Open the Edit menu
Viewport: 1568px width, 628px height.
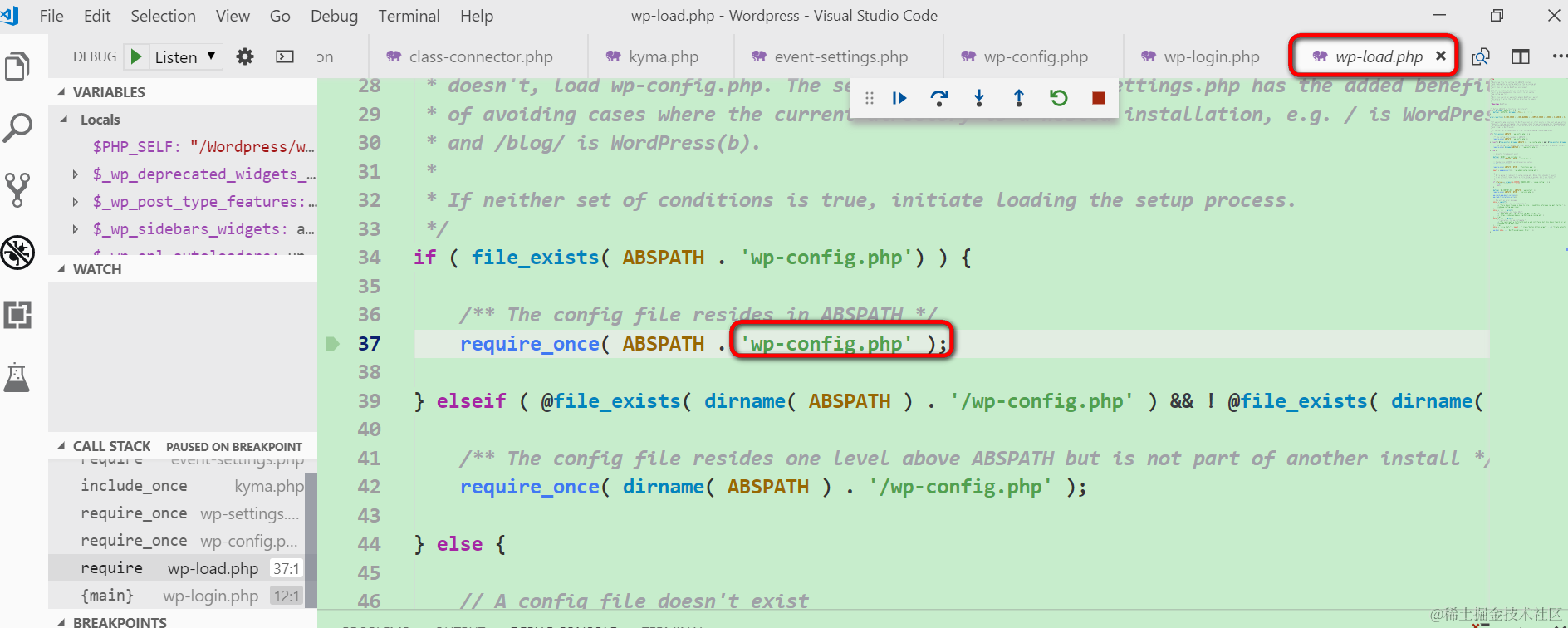coord(97,16)
